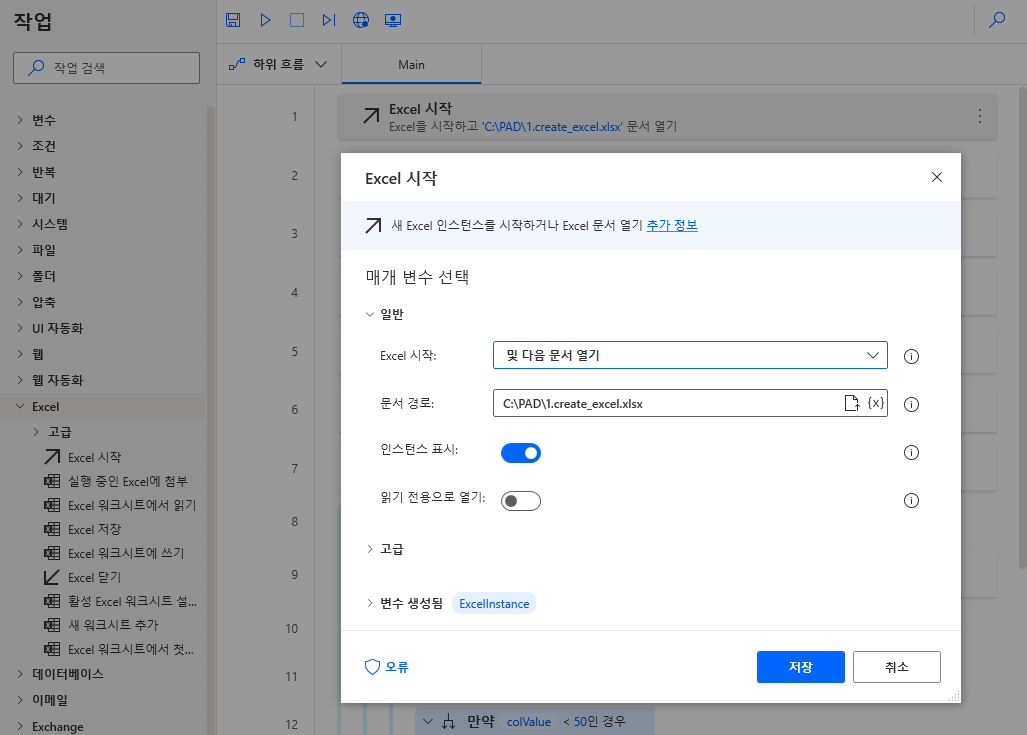Image resolution: width=1027 pixels, height=735 pixels.
Task: Select 활성 Excel 워크시트 설정 action
Action: 120,601
